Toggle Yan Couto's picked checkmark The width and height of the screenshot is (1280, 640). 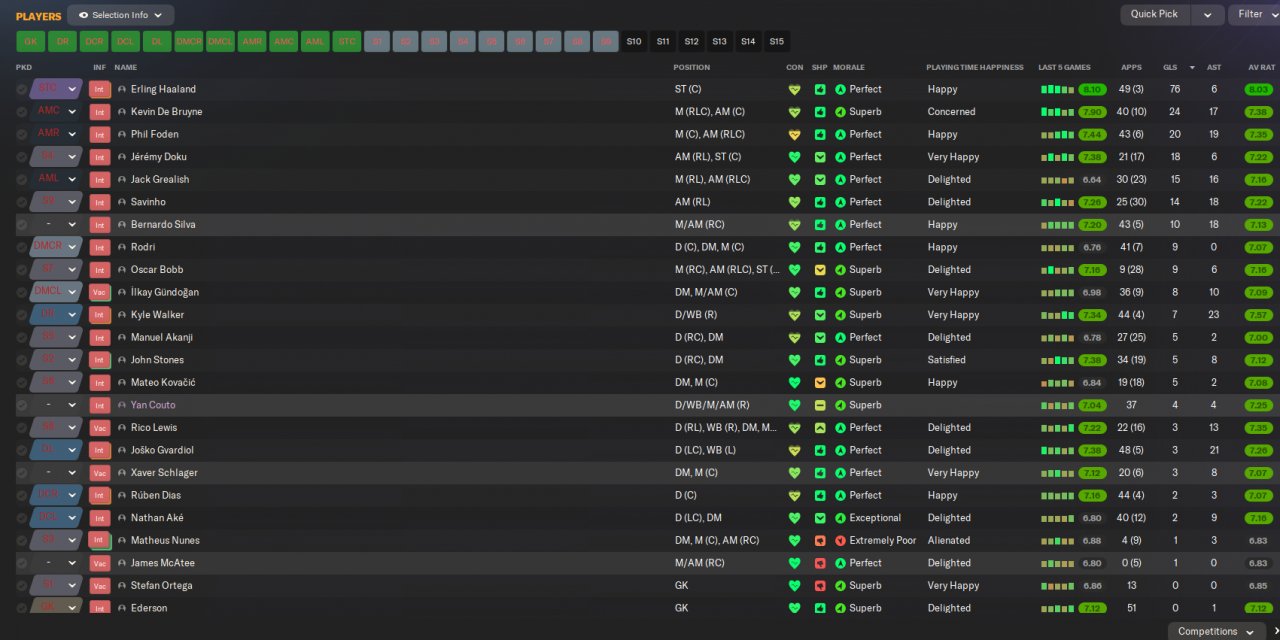(x=22, y=405)
